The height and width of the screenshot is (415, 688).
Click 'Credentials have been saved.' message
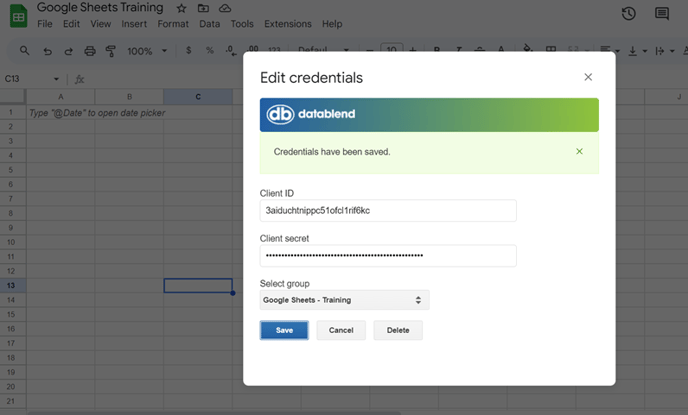coord(332,152)
